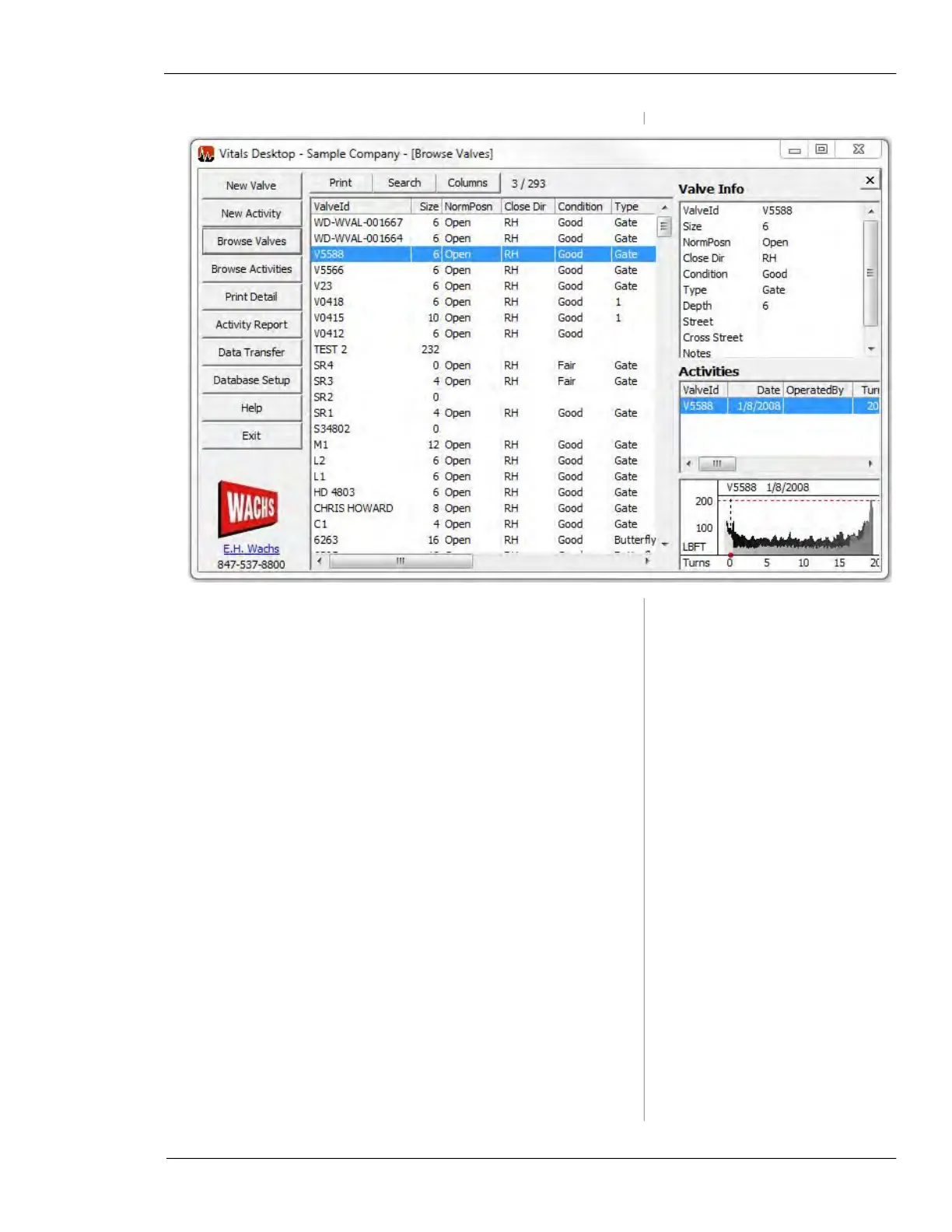Viewport: 952px width, 1232px height.
Task: Click Activities scroll-right arrow
Action: pyautogui.click(x=870, y=464)
